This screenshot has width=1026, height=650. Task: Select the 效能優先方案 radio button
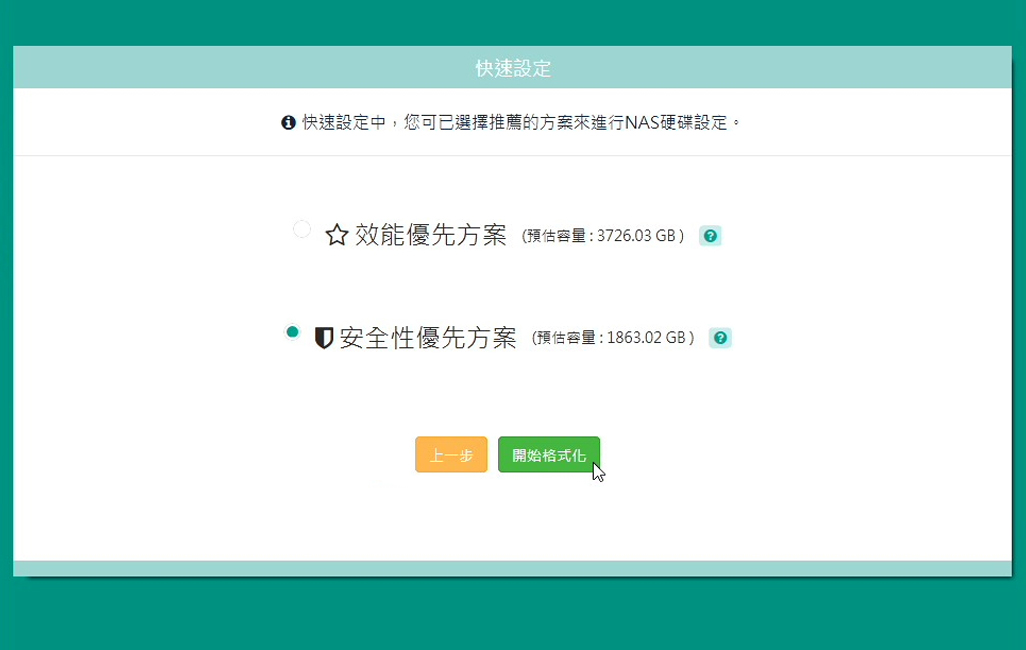click(x=301, y=229)
